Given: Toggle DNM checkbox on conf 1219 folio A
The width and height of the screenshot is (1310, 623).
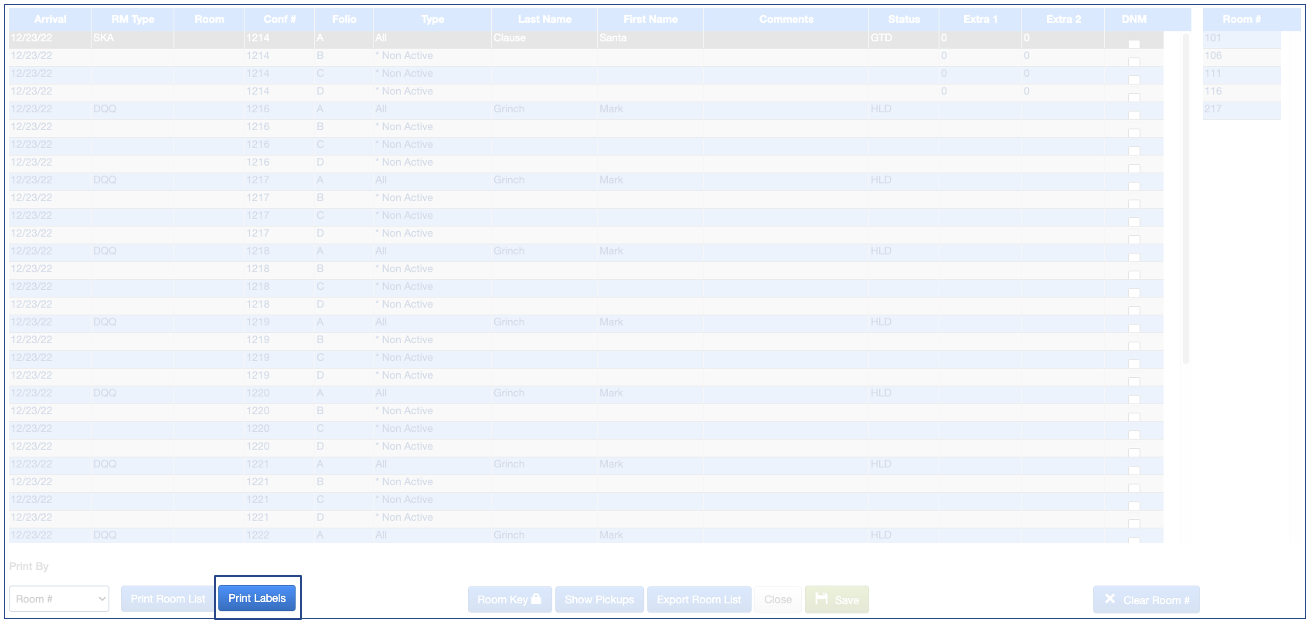Looking at the screenshot, I should pyautogui.click(x=1134, y=327).
